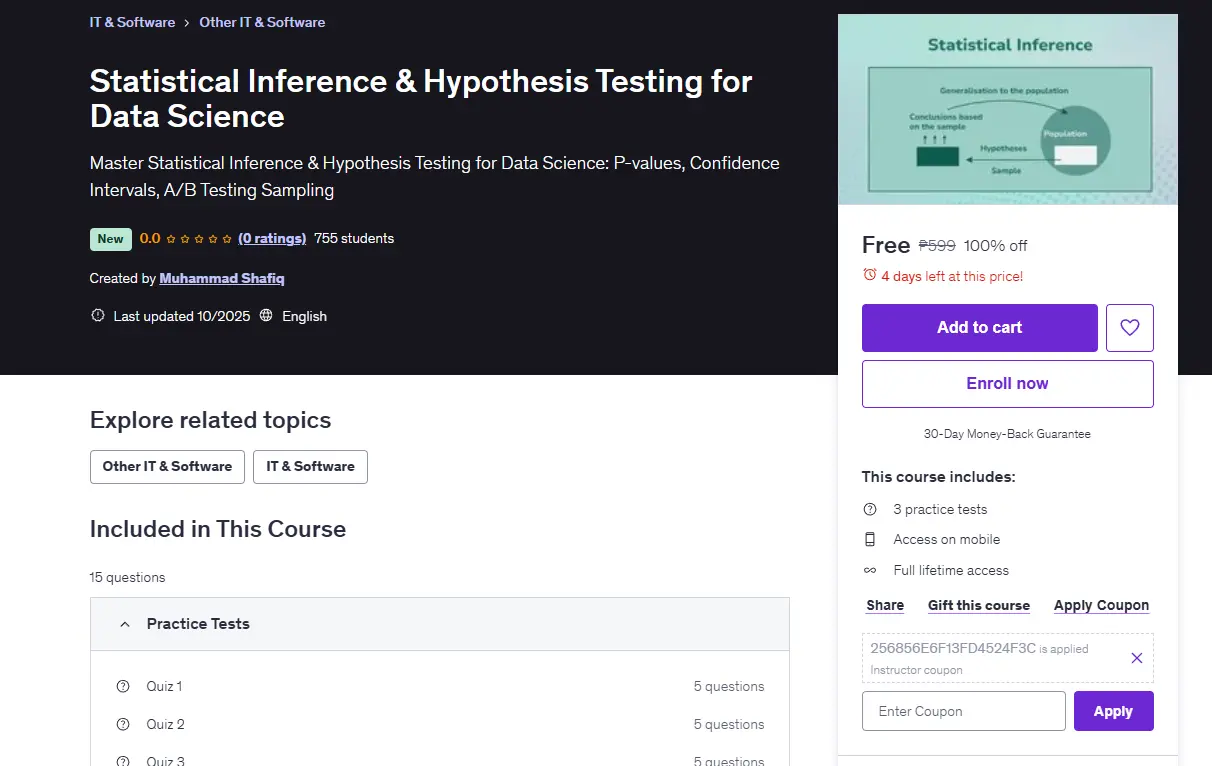The image size is (1212, 766).
Task: Select Other IT & Software topic chip
Action: point(167,466)
